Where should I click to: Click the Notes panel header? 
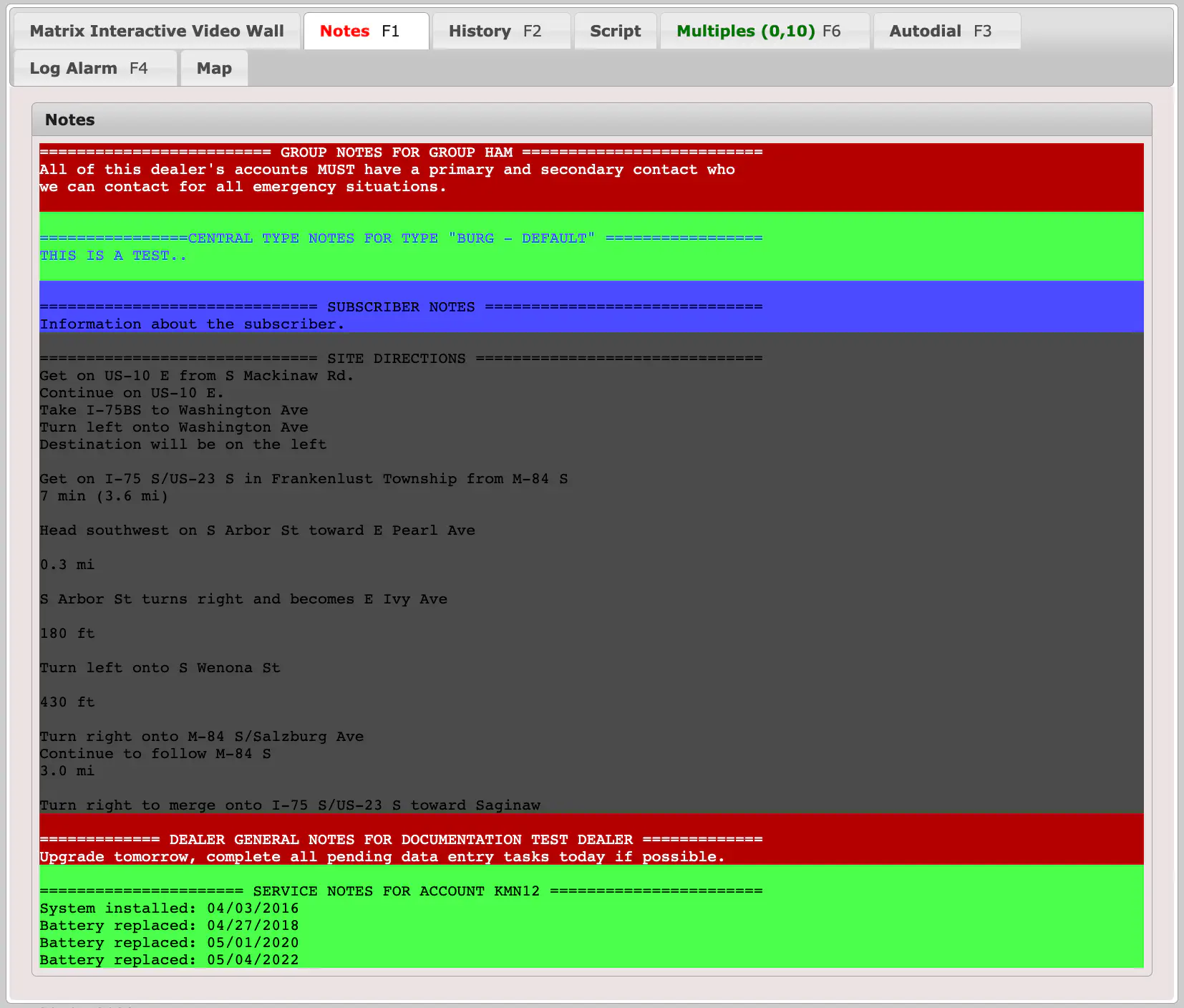point(591,120)
